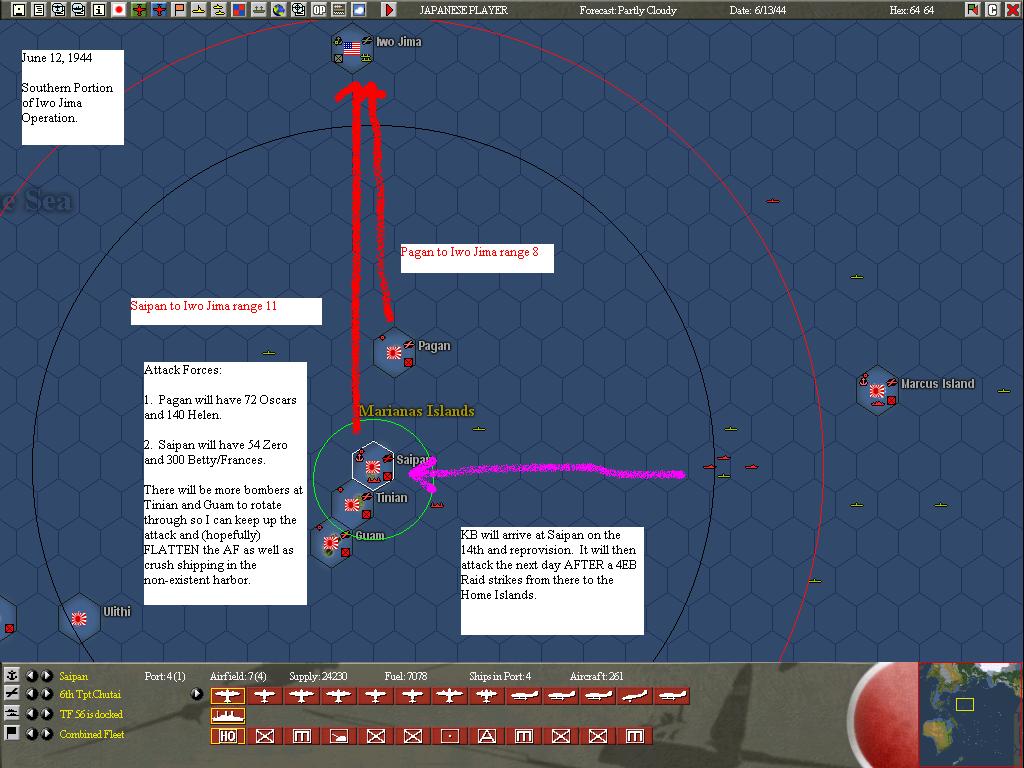1024x768 pixels.
Task: Click the OP toolbar button
Action: [x=319, y=10]
